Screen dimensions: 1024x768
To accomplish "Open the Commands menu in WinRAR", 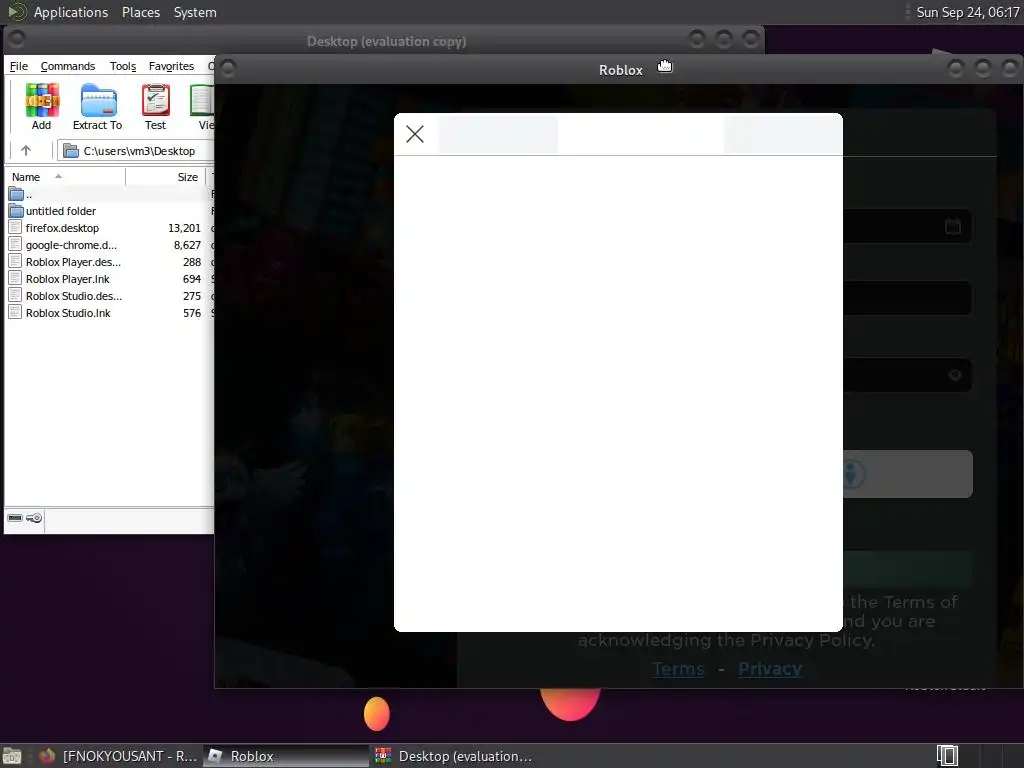I will (x=68, y=66).
